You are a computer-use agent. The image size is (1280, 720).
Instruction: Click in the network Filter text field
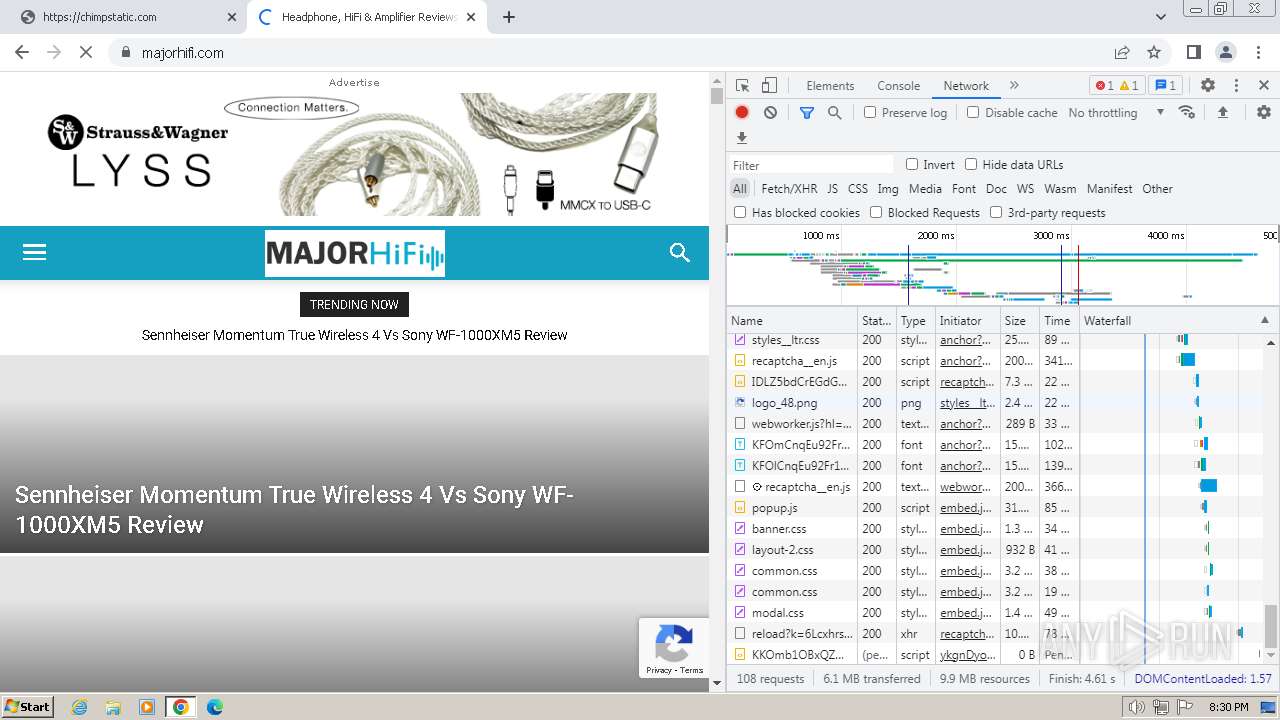811,165
